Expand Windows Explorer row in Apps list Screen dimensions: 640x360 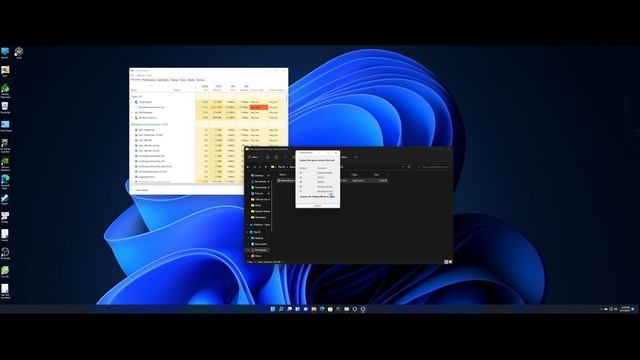coord(132,118)
